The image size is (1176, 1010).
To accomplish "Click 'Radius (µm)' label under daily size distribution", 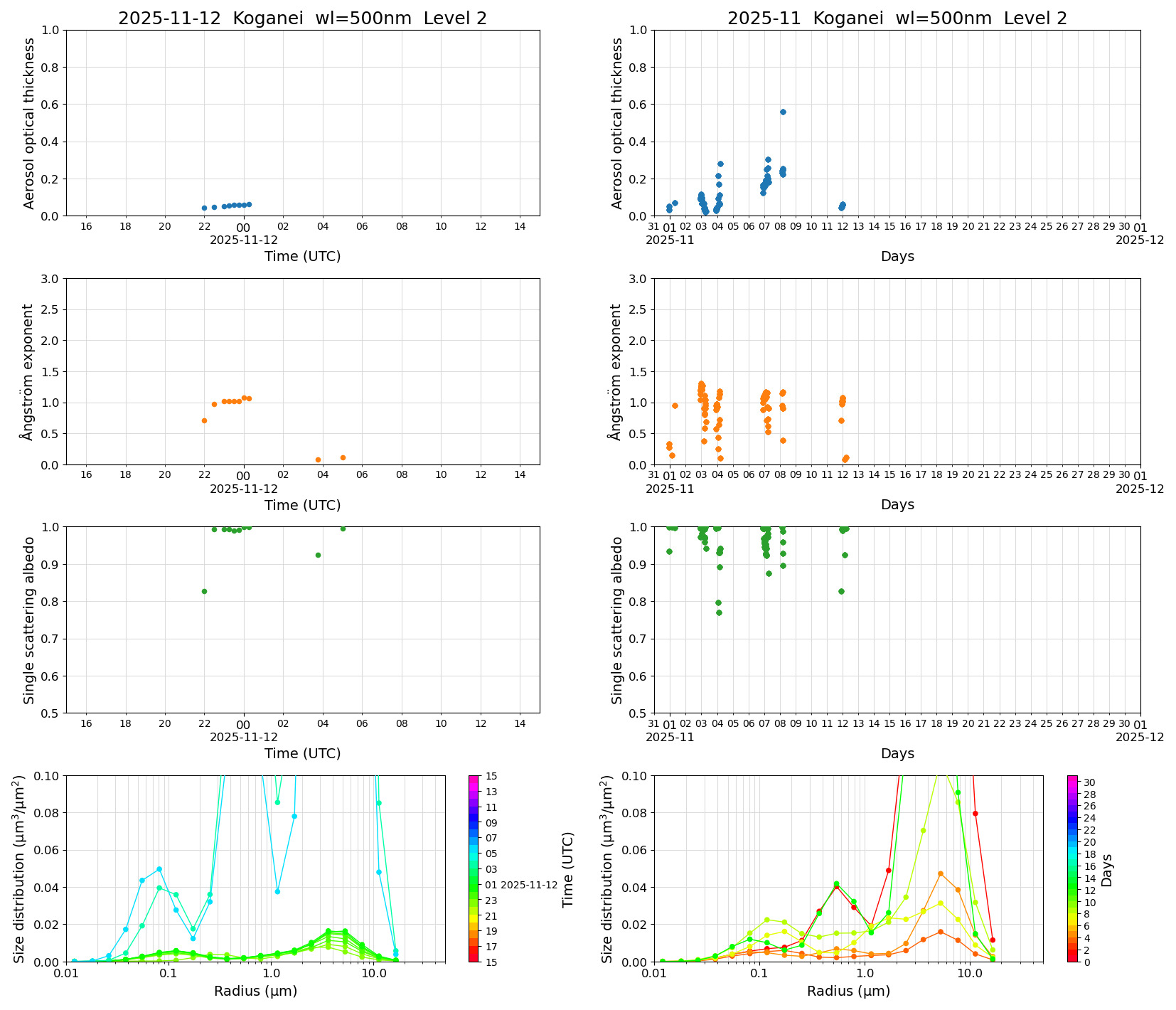I will pyautogui.click(x=255, y=991).
